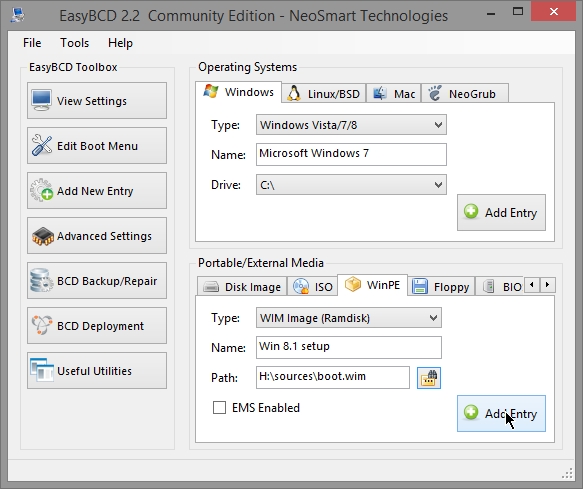Enable the EMS Enabled checkbox
The width and height of the screenshot is (583, 489).
pyautogui.click(x=219, y=408)
